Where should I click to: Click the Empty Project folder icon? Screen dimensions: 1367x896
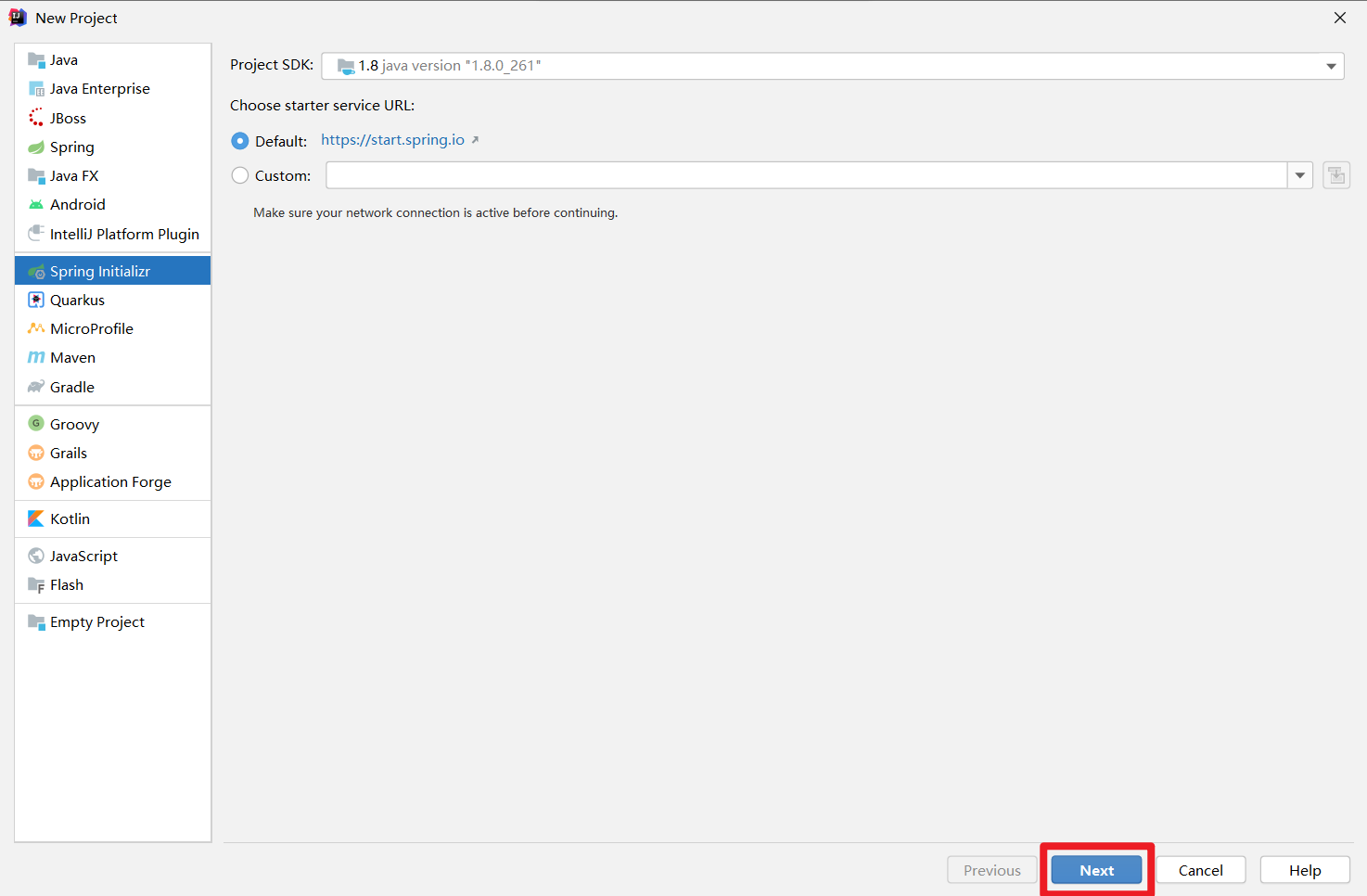(36, 621)
